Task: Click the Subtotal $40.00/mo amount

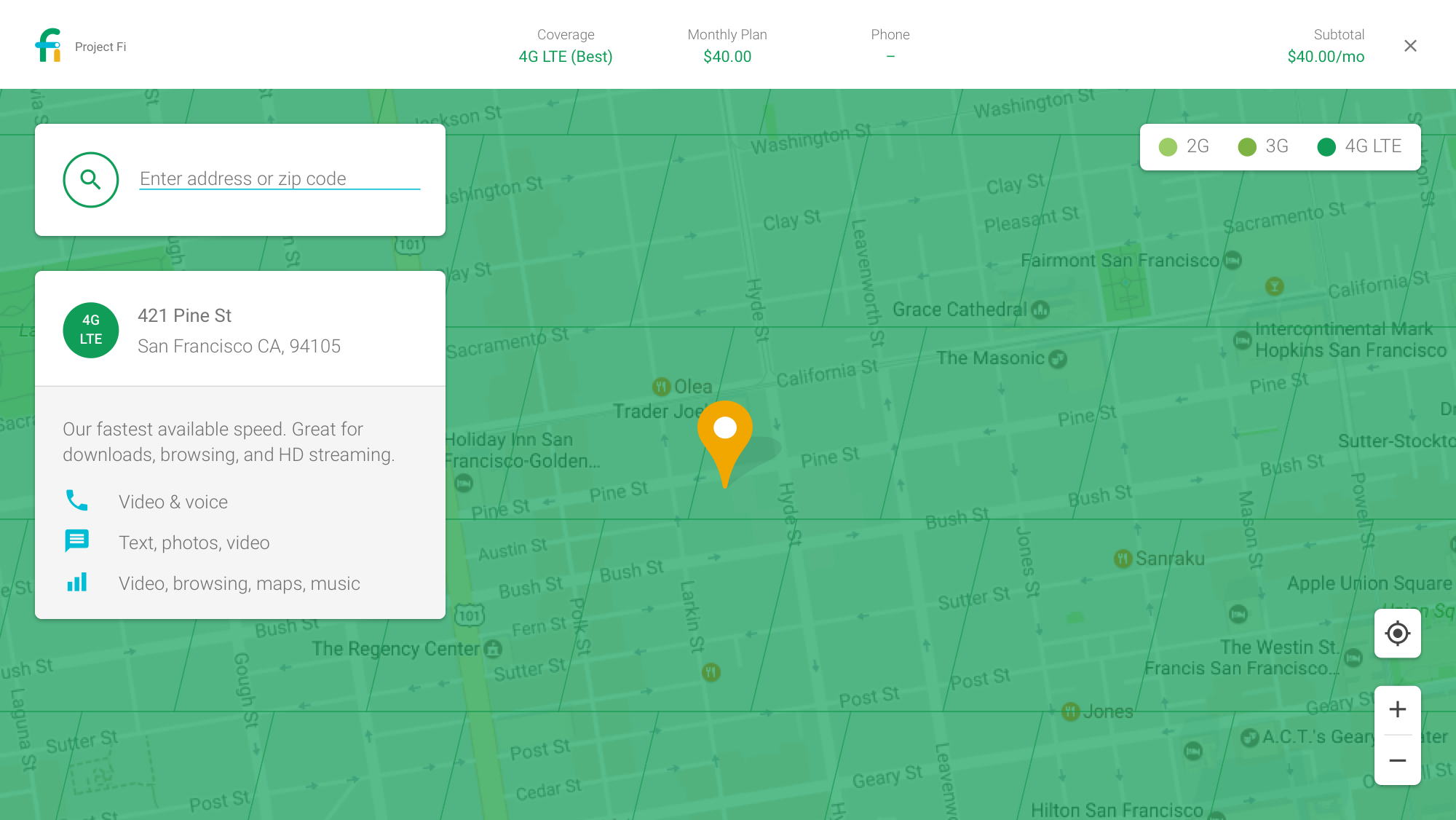Action: pyautogui.click(x=1326, y=57)
